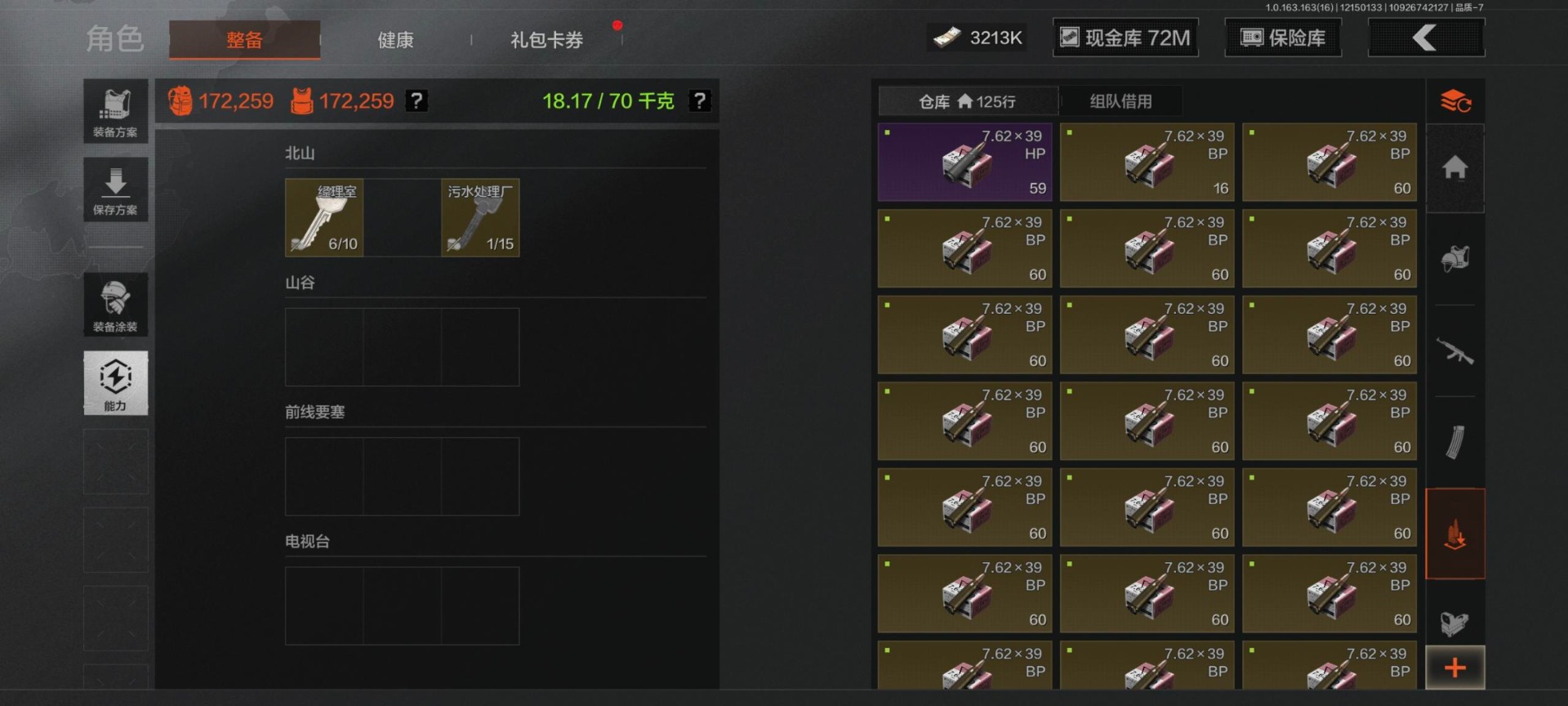Click the orange stack sort icon
Viewport: 1568px width, 706px height.
[1454, 101]
